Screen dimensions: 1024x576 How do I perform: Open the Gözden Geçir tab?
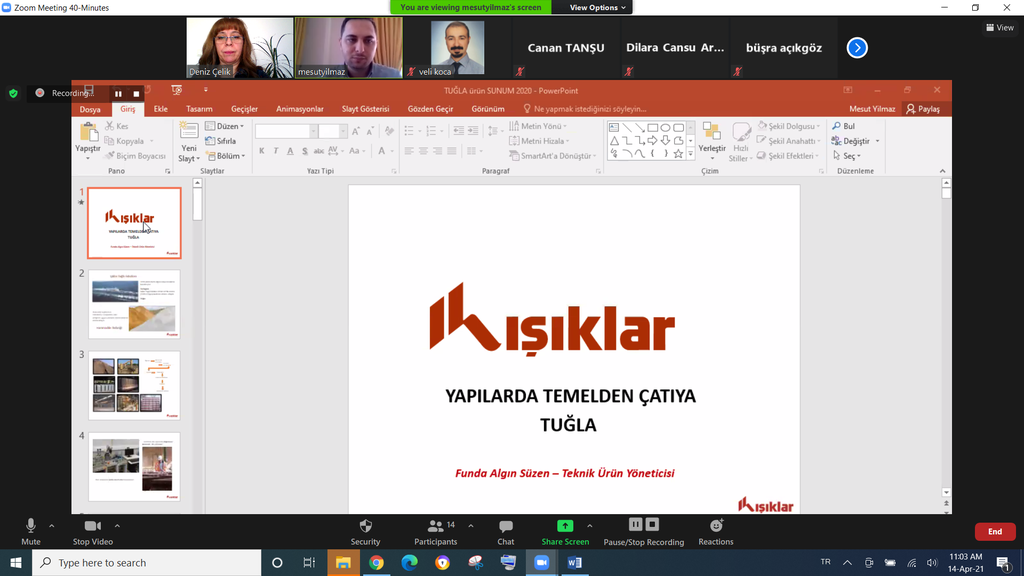pyautogui.click(x=430, y=109)
